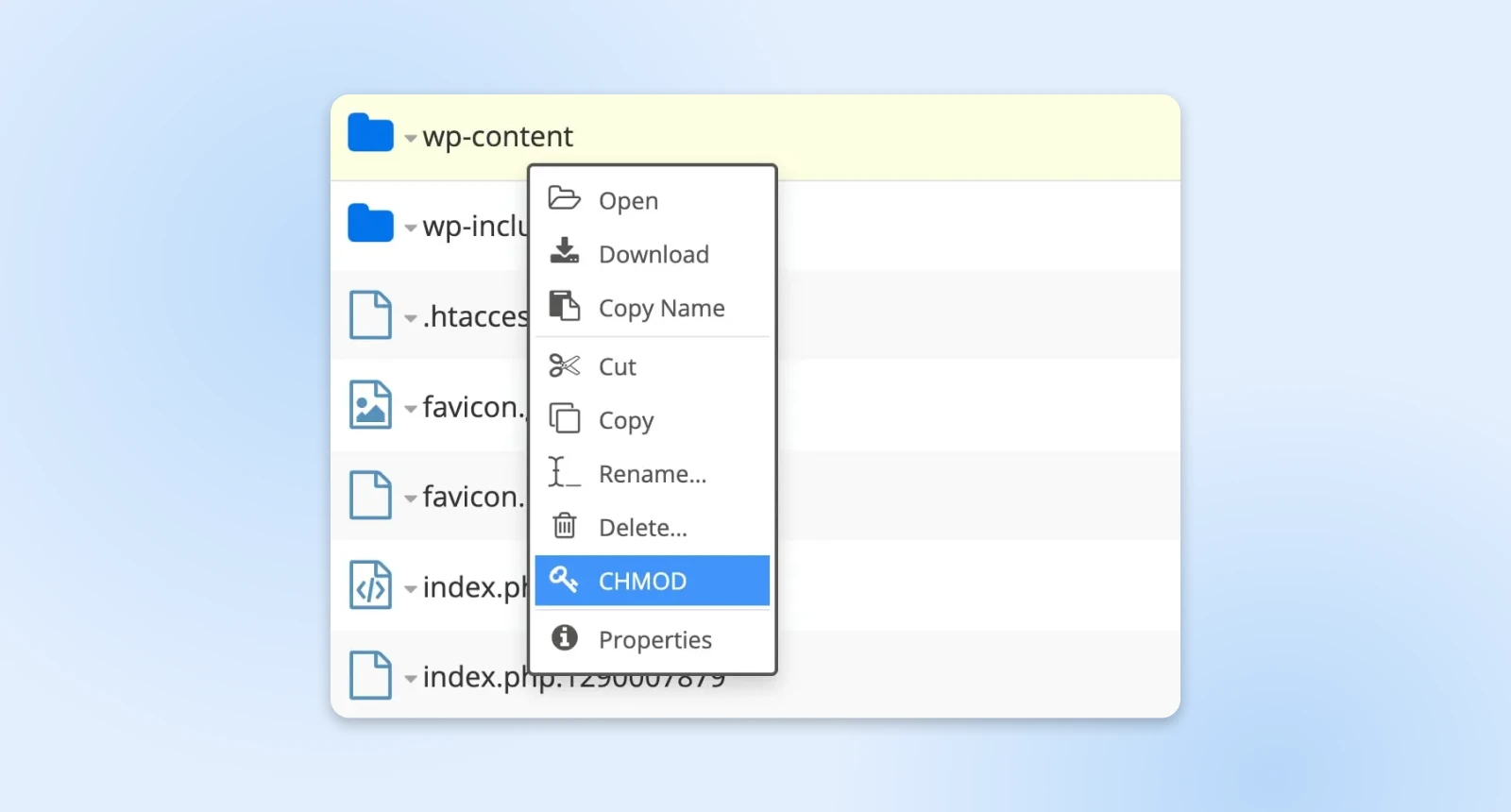Viewport: 1511px width, 812px height.
Task: Click the duplicate-pages icon beside Copy
Action: click(565, 417)
